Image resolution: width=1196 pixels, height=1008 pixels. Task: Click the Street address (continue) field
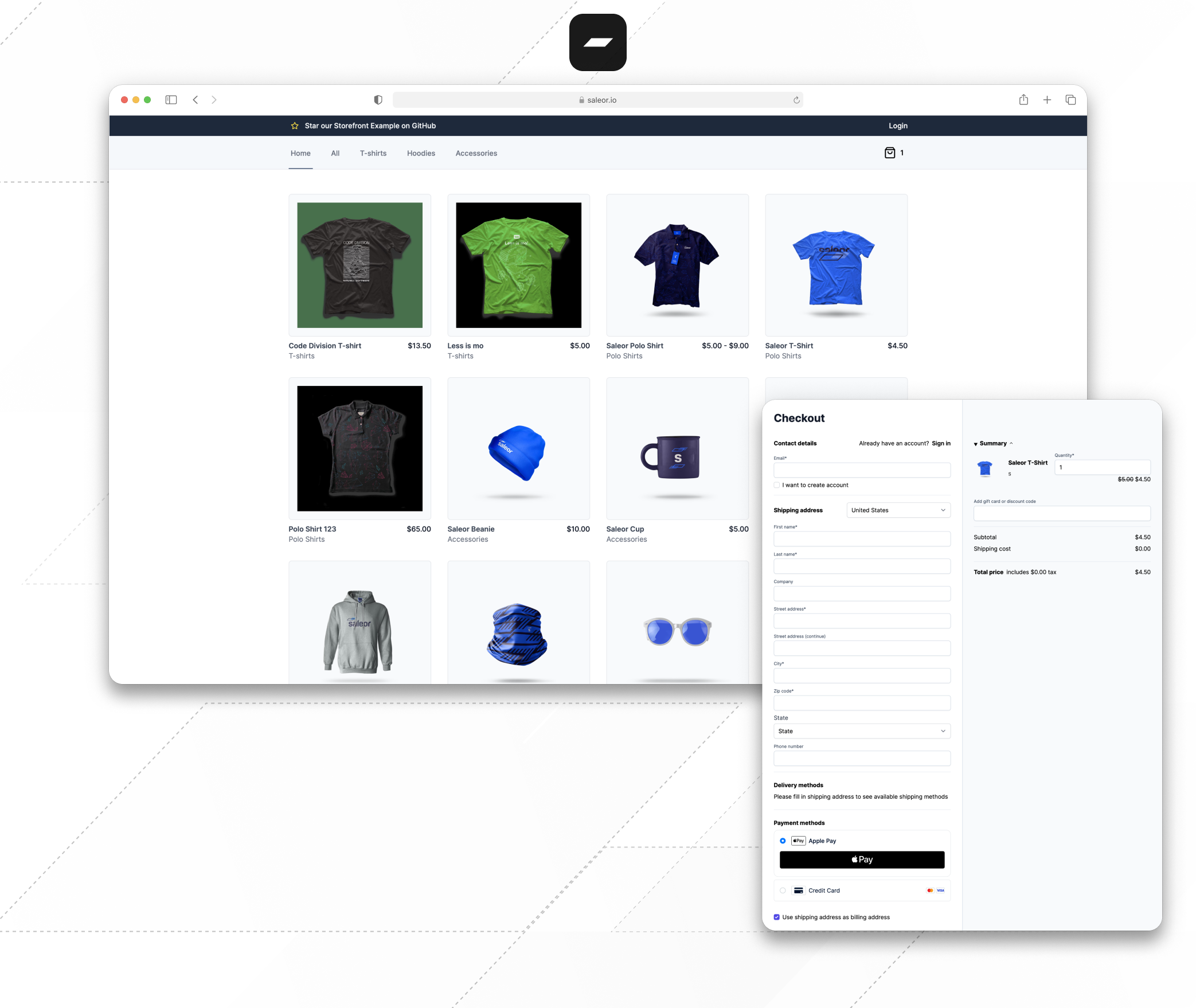tap(862, 648)
